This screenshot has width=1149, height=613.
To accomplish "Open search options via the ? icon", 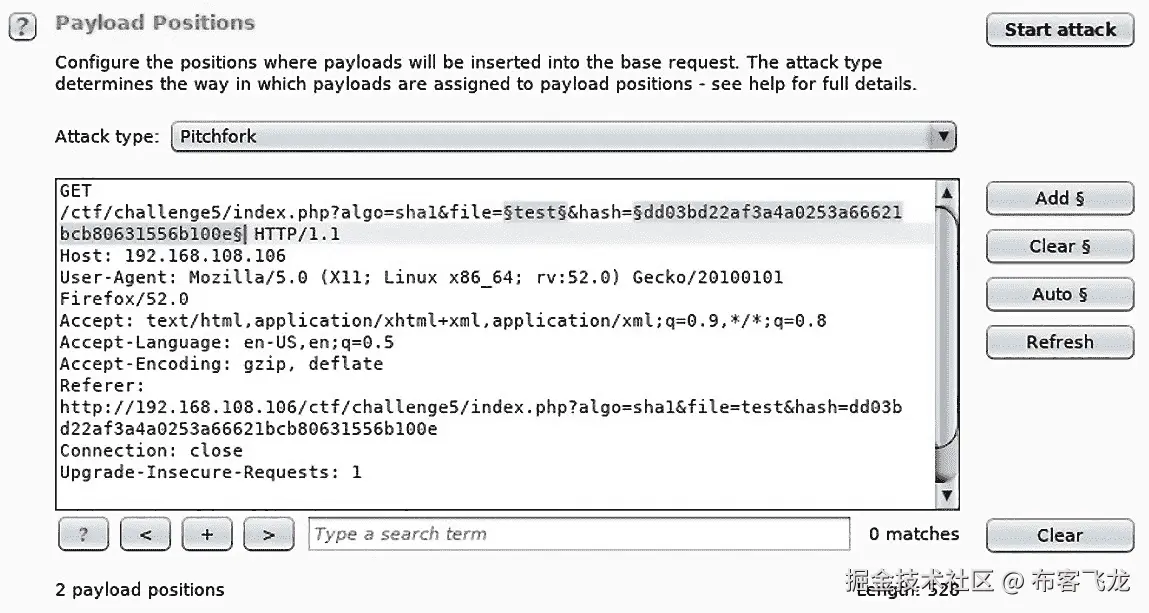I will [83, 533].
